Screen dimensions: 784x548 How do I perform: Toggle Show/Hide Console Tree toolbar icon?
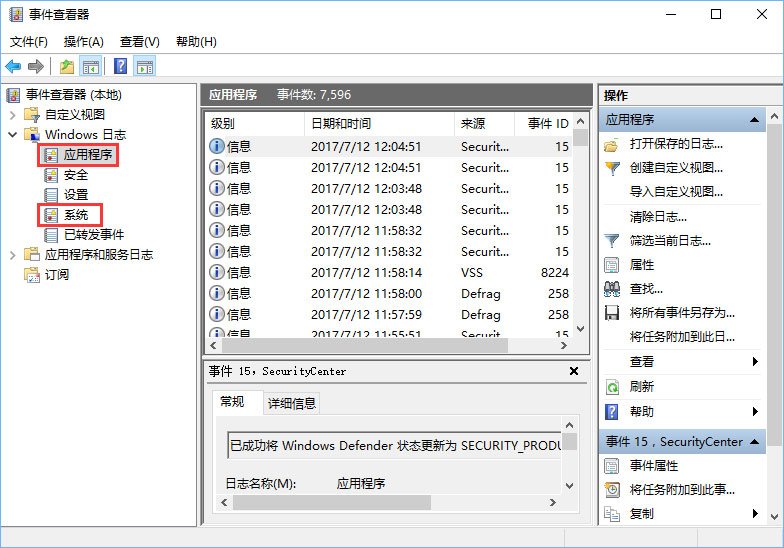(91, 67)
